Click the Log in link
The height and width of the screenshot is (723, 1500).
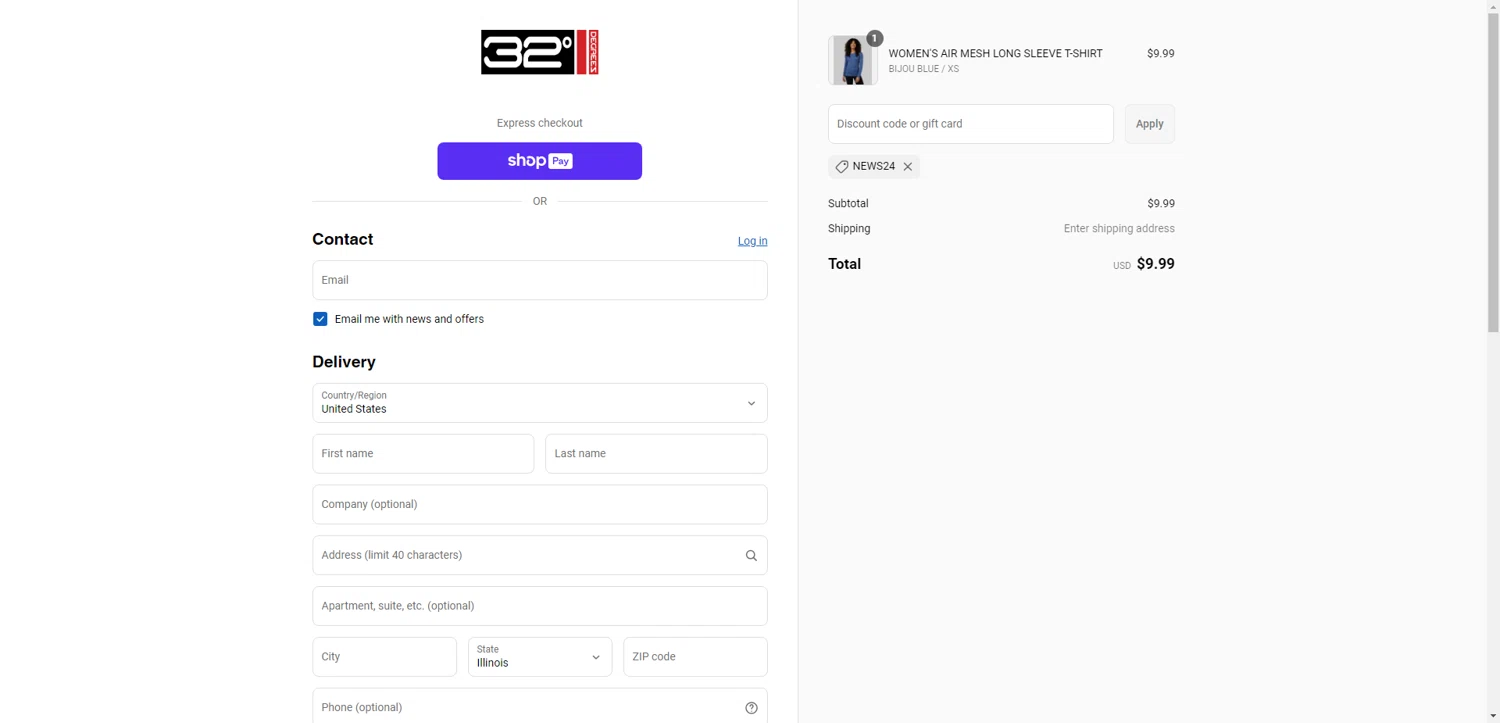pos(752,241)
